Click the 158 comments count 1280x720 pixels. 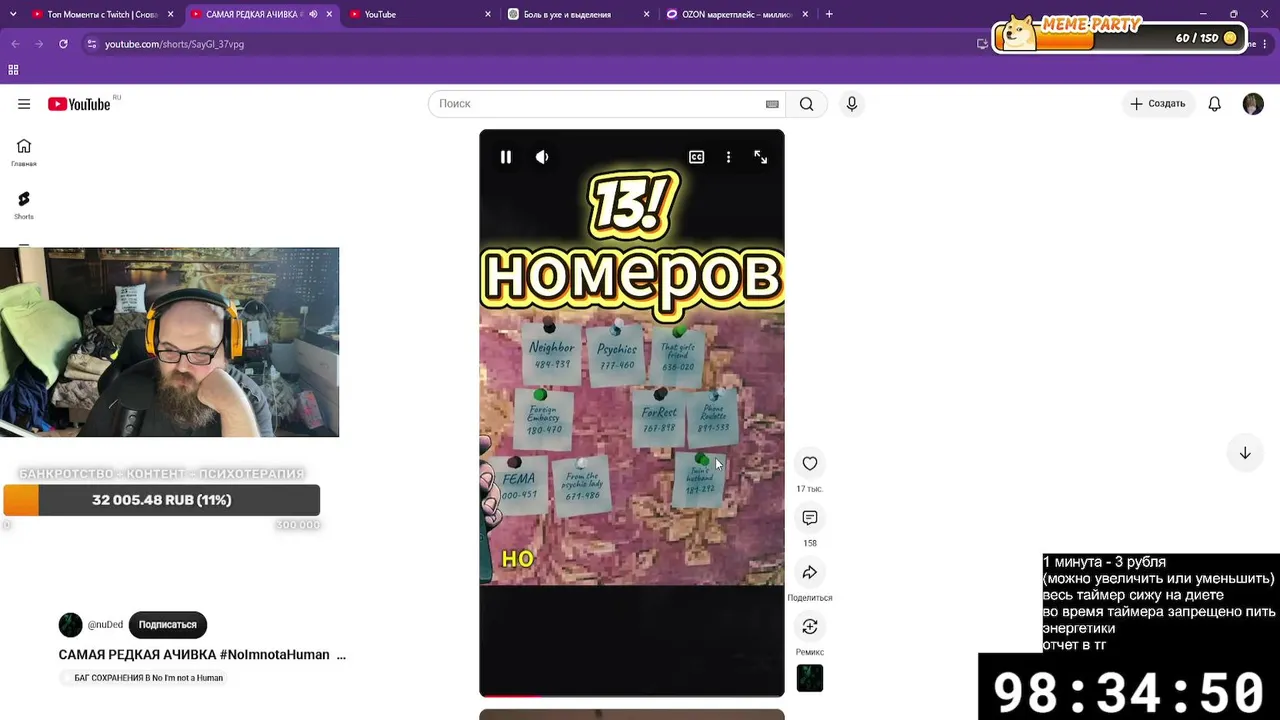click(x=810, y=543)
